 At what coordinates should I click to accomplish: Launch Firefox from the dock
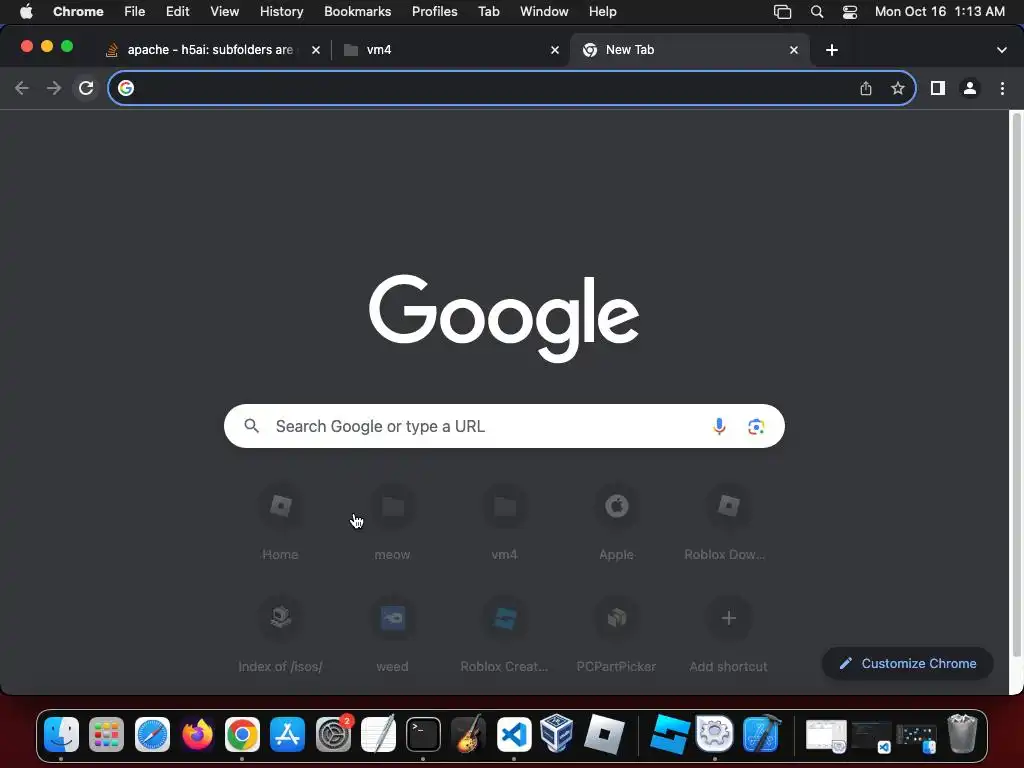click(197, 734)
